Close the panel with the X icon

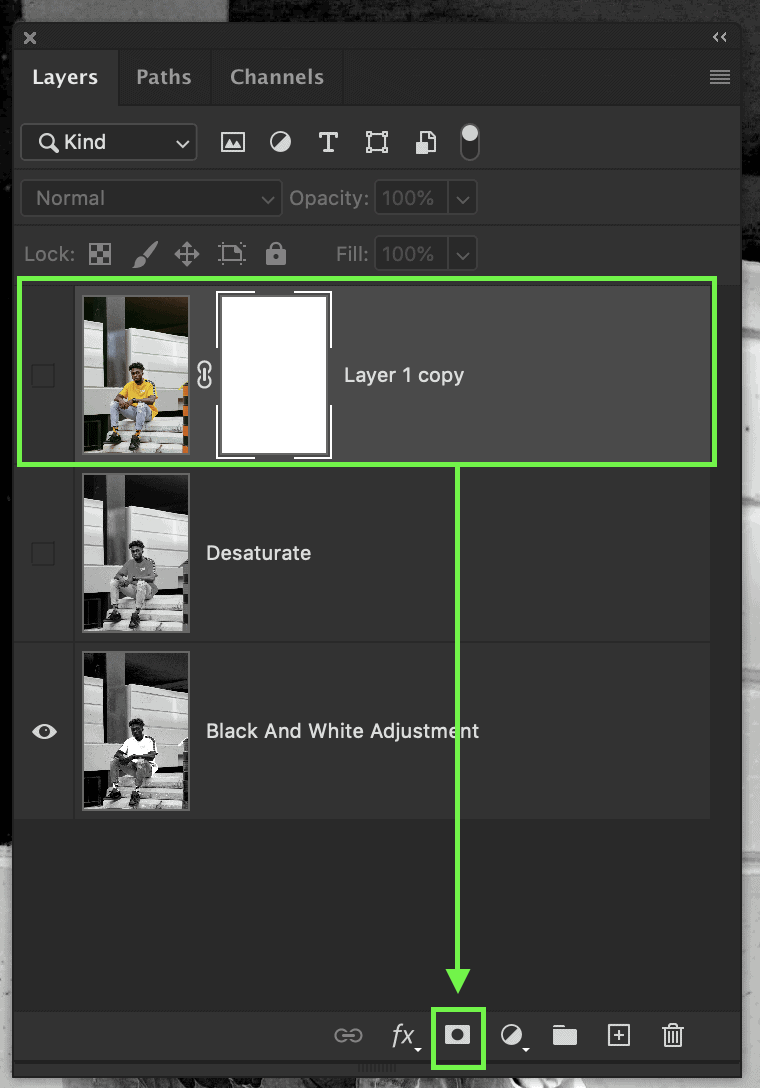click(30, 37)
